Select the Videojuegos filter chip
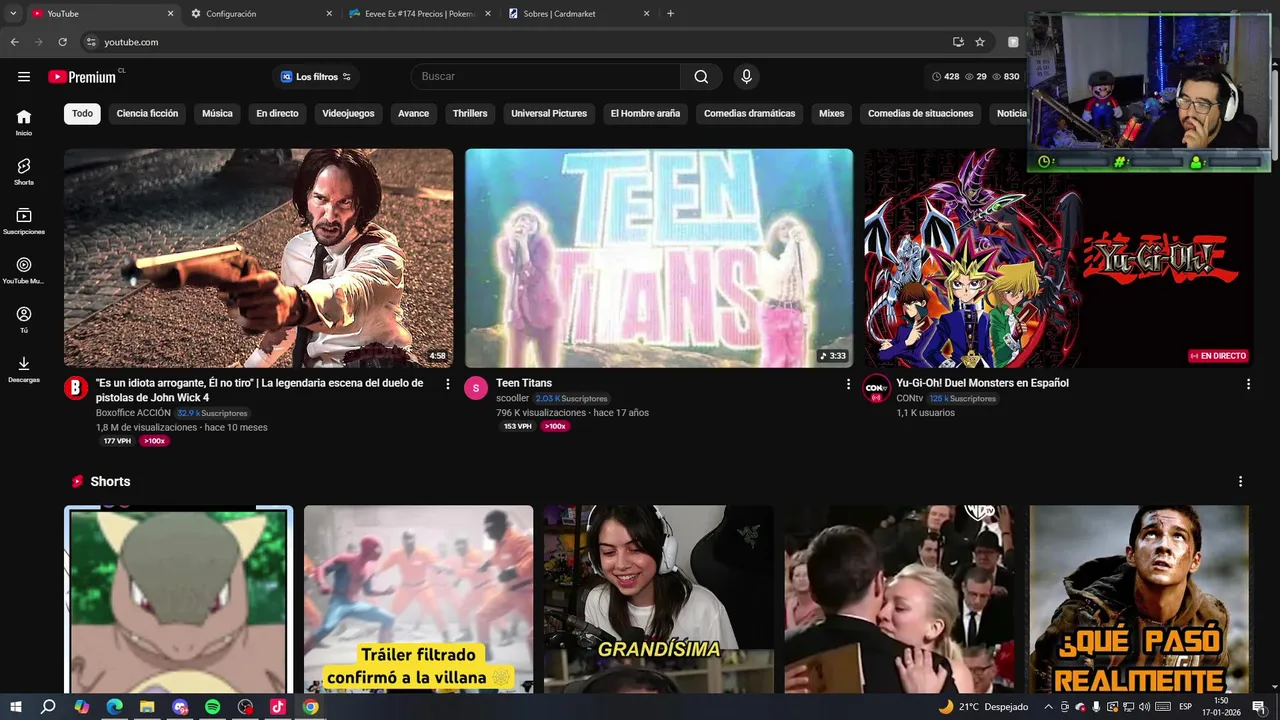This screenshot has width=1280, height=720. (348, 113)
